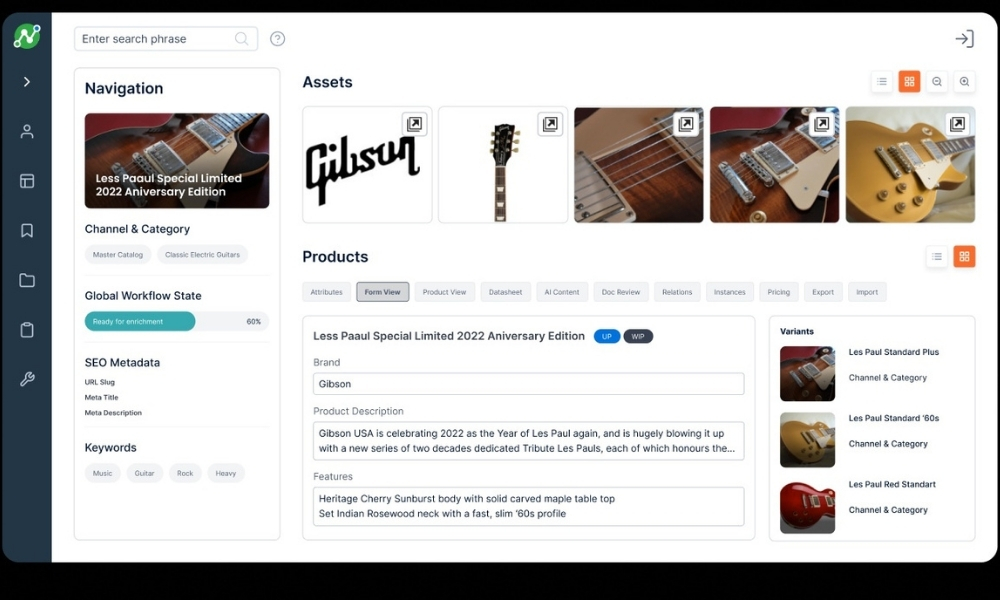Switch Assets to grid view
Viewport: 1000px width, 600px height.
click(909, 82)
